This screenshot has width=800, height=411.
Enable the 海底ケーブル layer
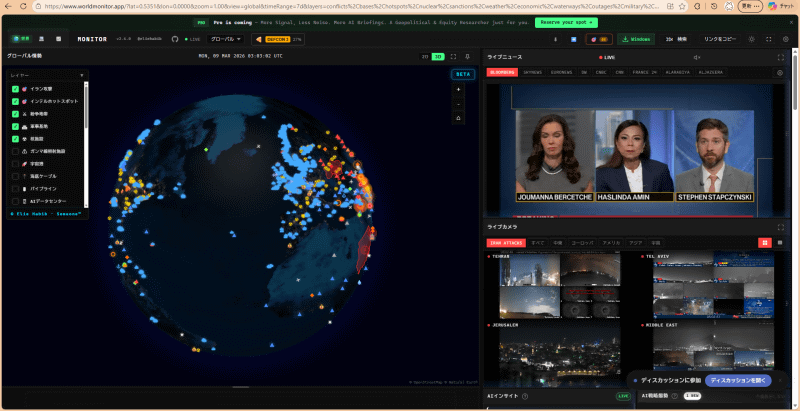point(15,176)
